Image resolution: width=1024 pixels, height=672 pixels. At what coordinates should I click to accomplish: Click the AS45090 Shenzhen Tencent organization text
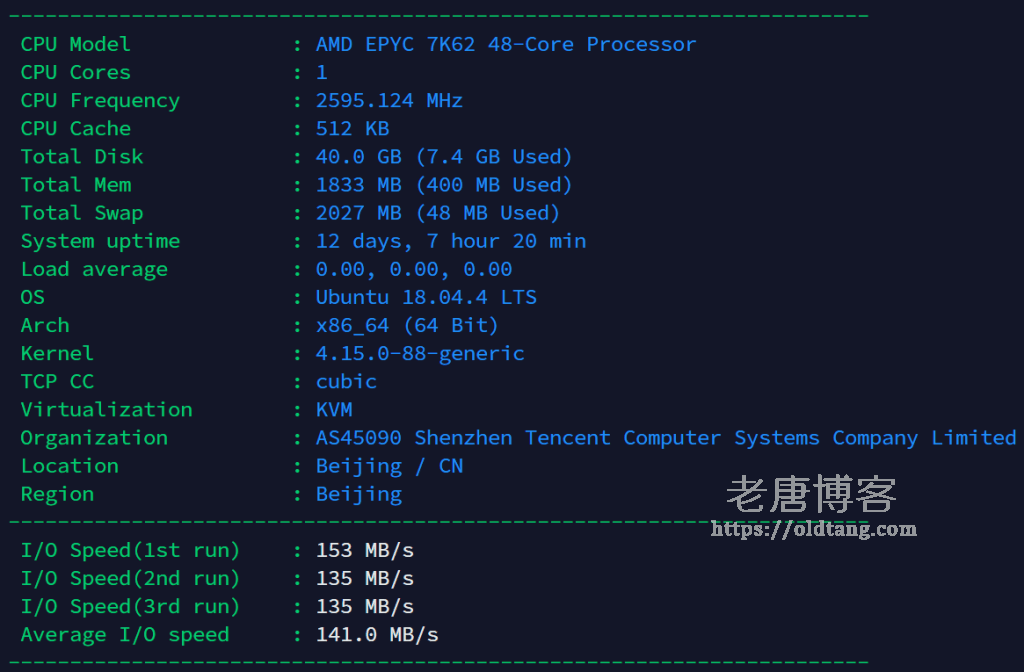tap(666, 437)
